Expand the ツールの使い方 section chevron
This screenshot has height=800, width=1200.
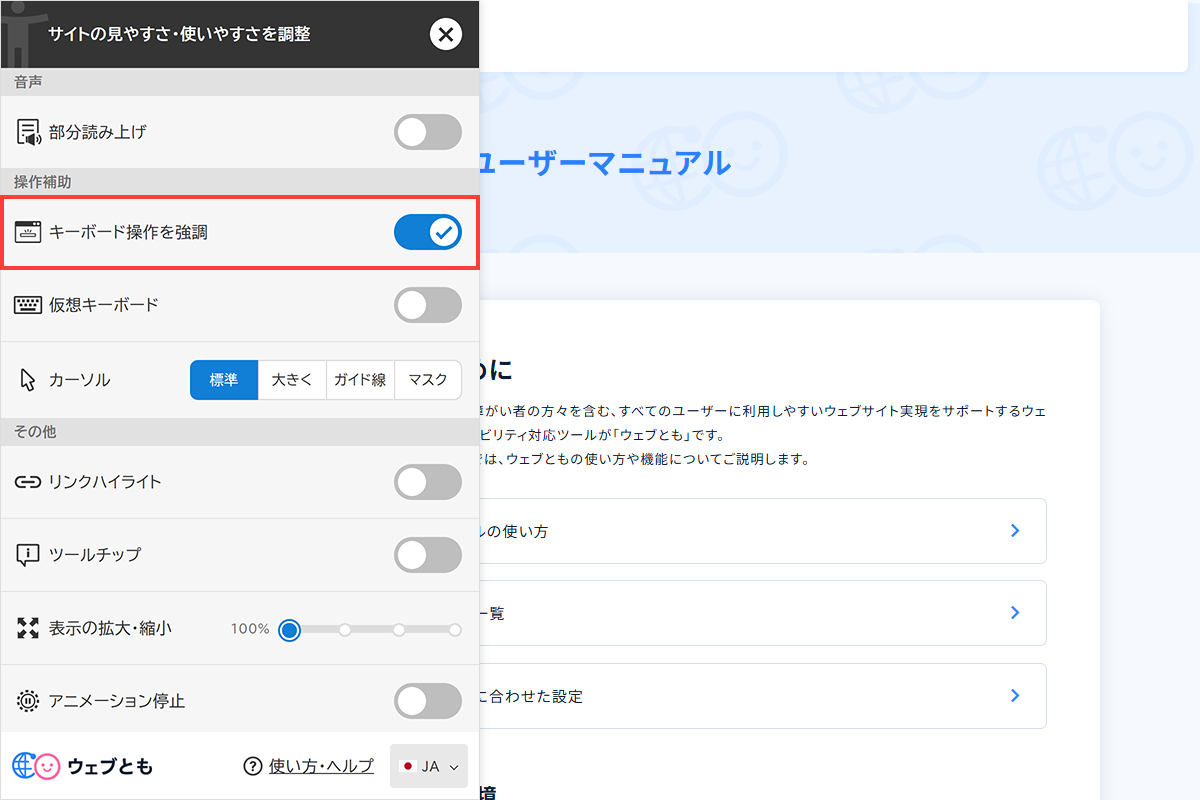point(1014,531)
